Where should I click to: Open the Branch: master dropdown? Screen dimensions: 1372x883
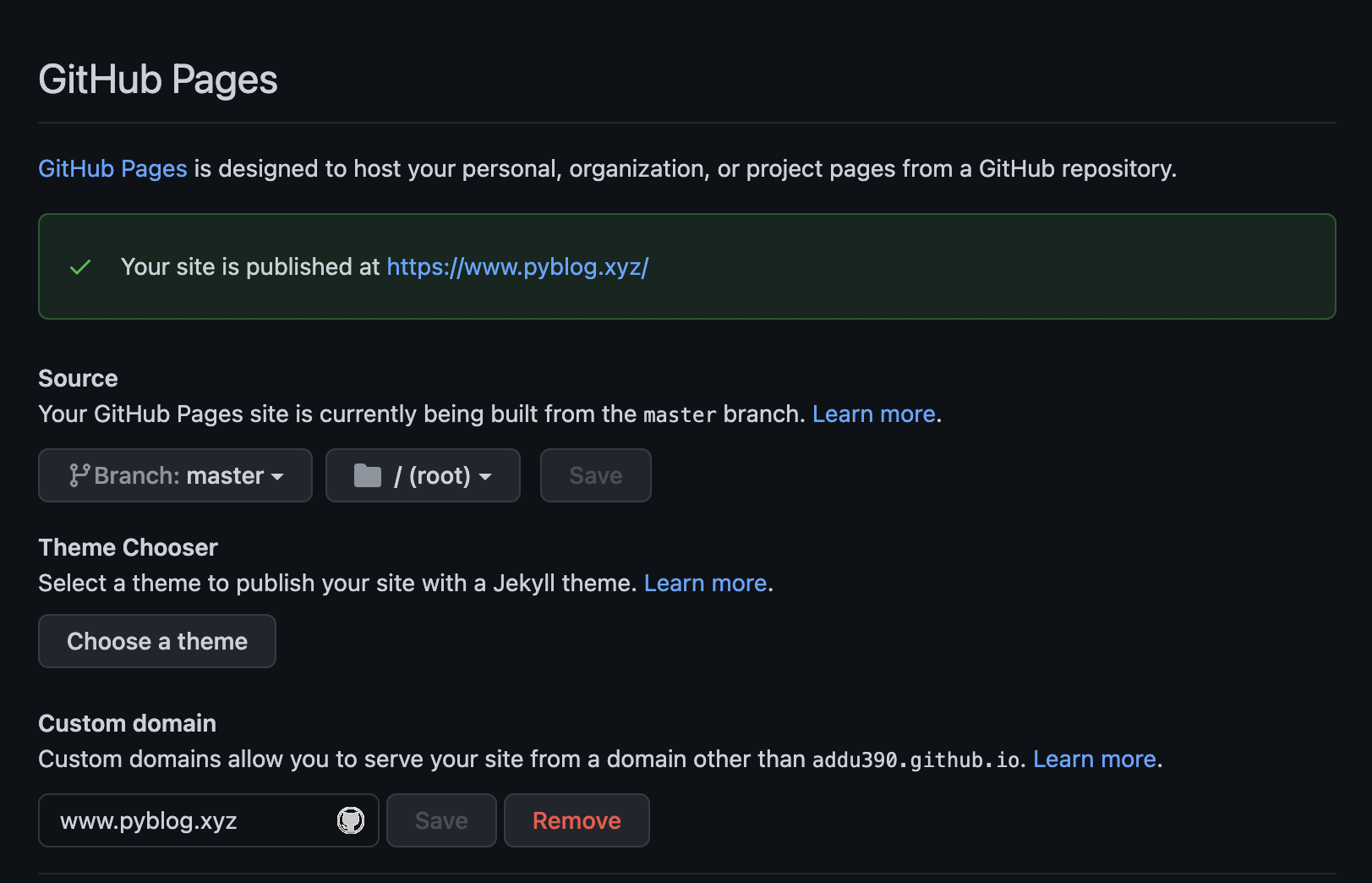[x=175, y=475]
